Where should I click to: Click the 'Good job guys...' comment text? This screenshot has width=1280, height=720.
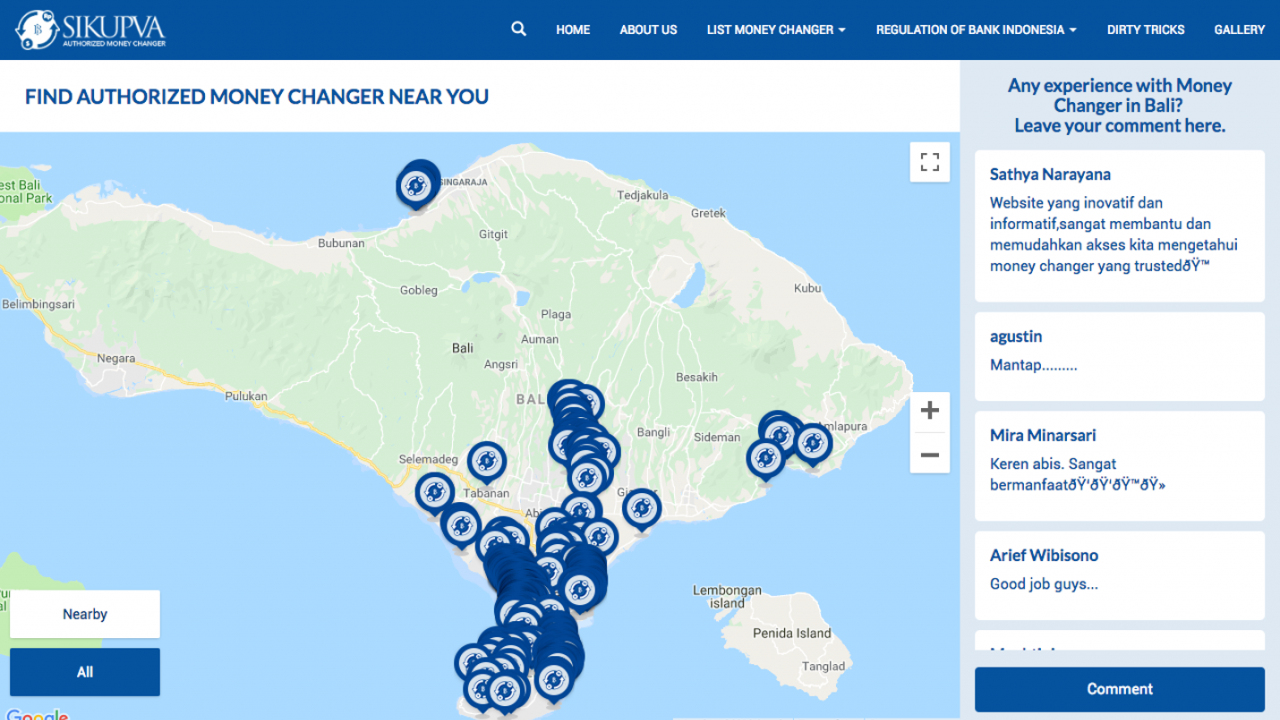(x=1044, y=584)
